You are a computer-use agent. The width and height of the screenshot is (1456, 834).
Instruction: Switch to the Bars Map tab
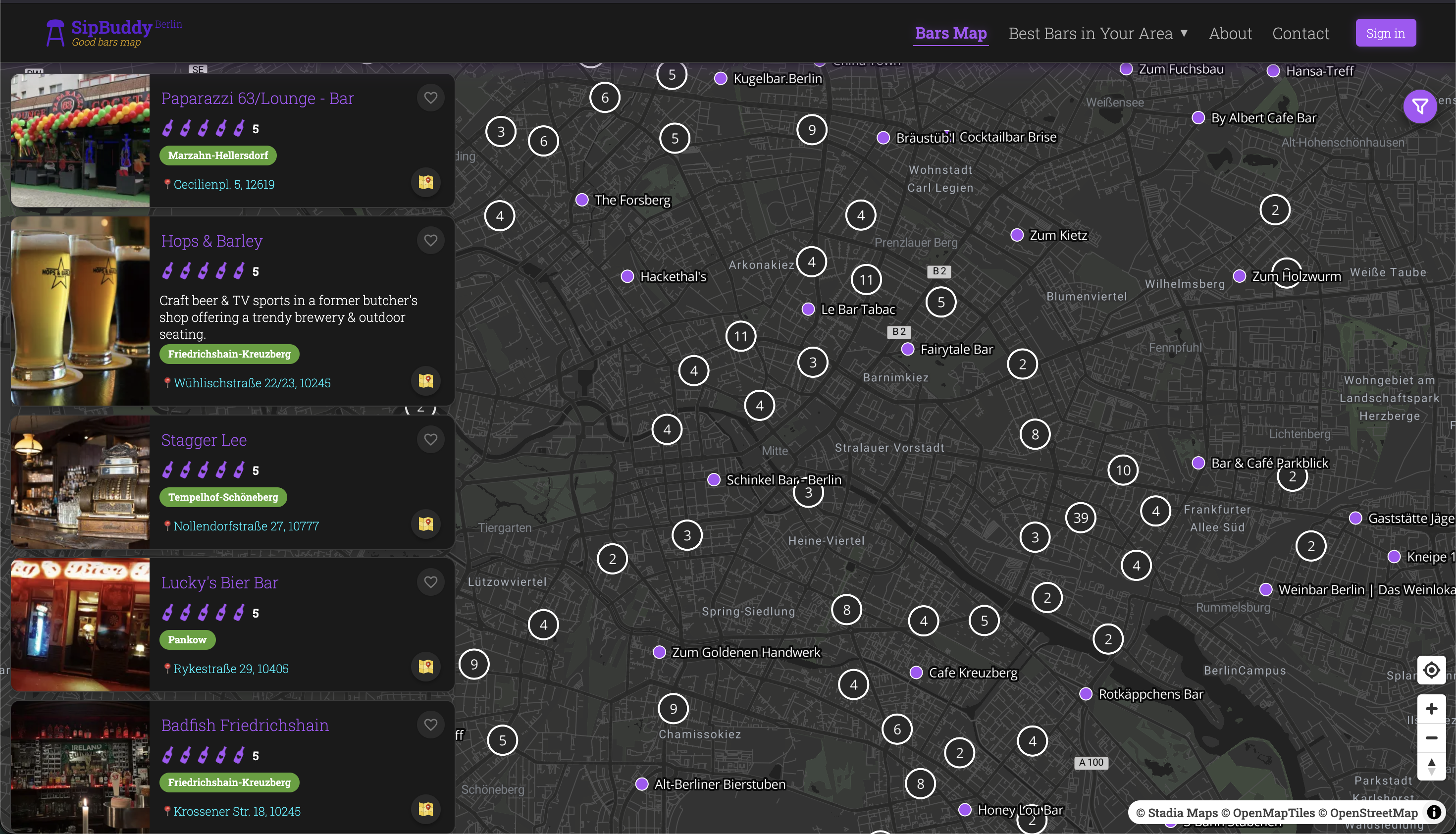point(950,33)
